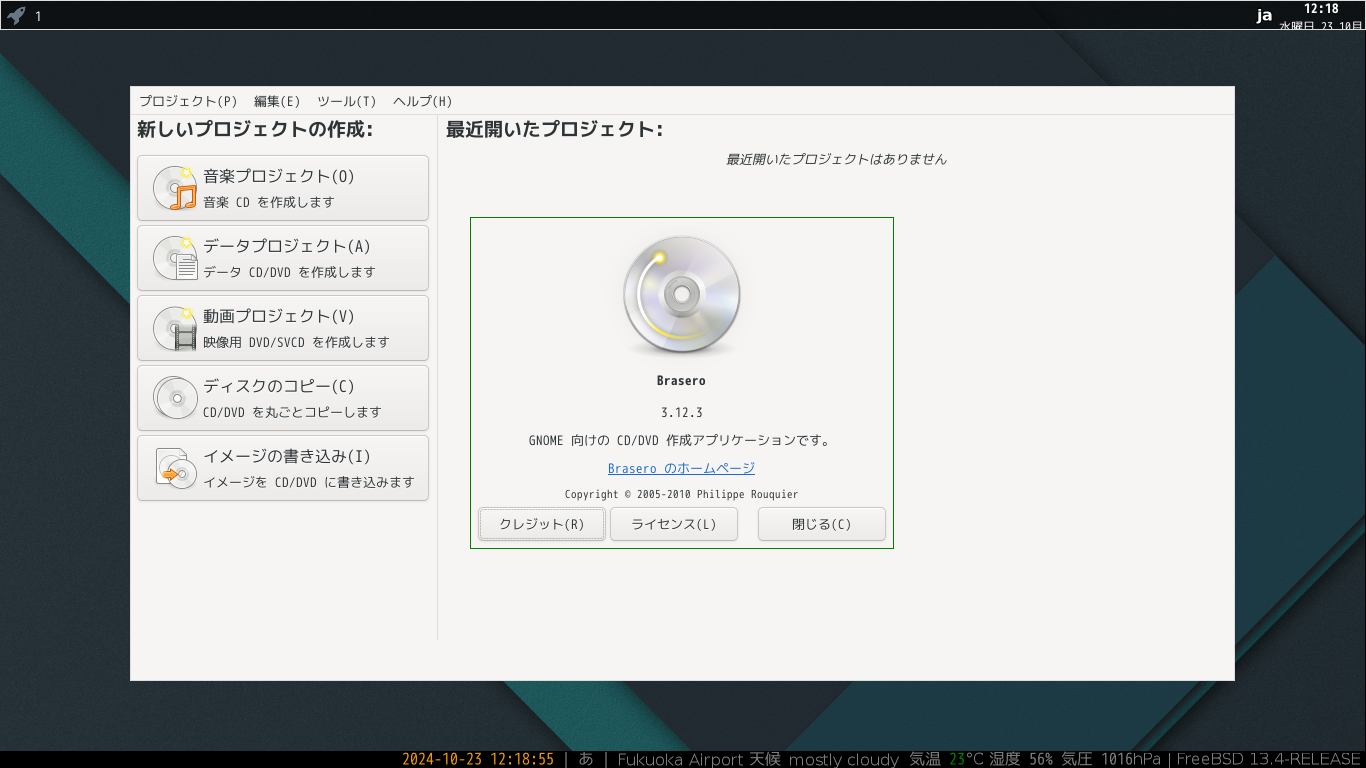Click the "最近開いたプロジェクト:" heading

[x=554, y=129]
